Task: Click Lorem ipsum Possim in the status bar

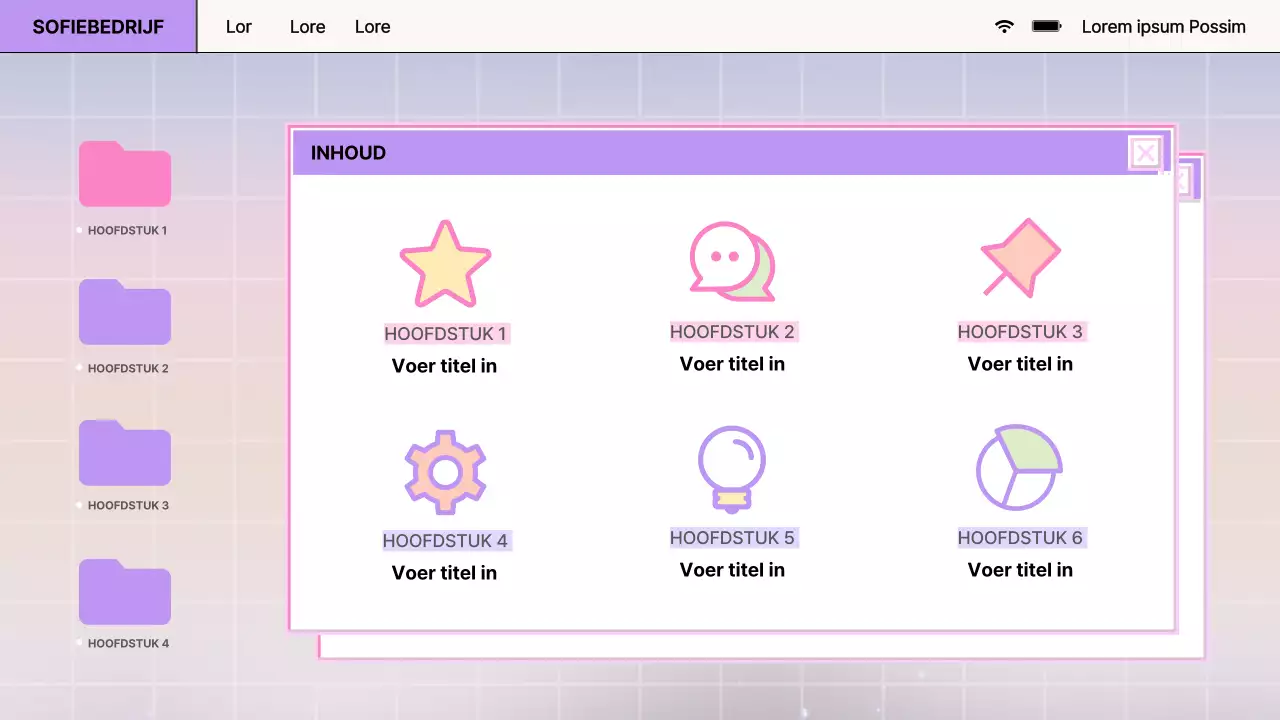Action: pyautogui.click(x=1163, y=27)
